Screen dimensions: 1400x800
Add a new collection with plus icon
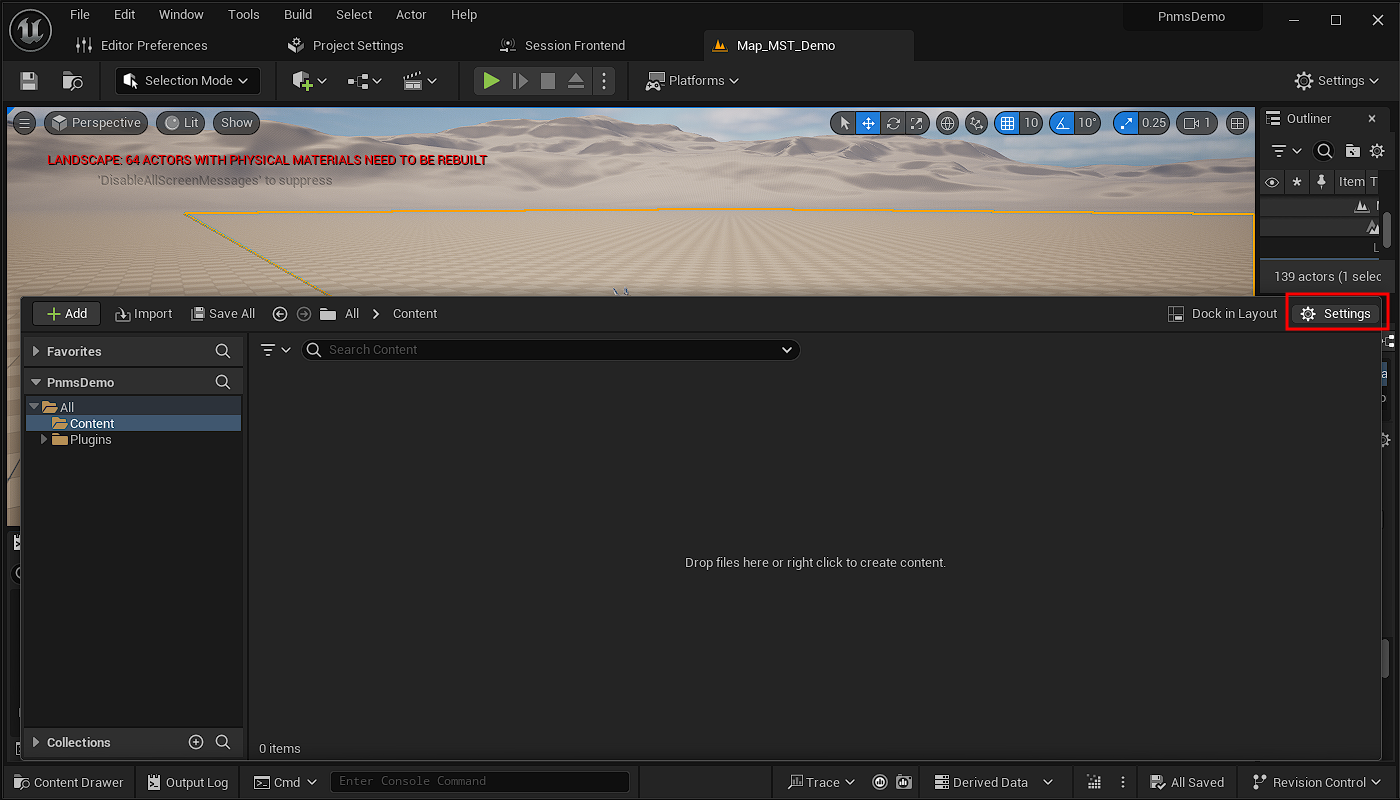pyautogui.click(x=196, y=742)
